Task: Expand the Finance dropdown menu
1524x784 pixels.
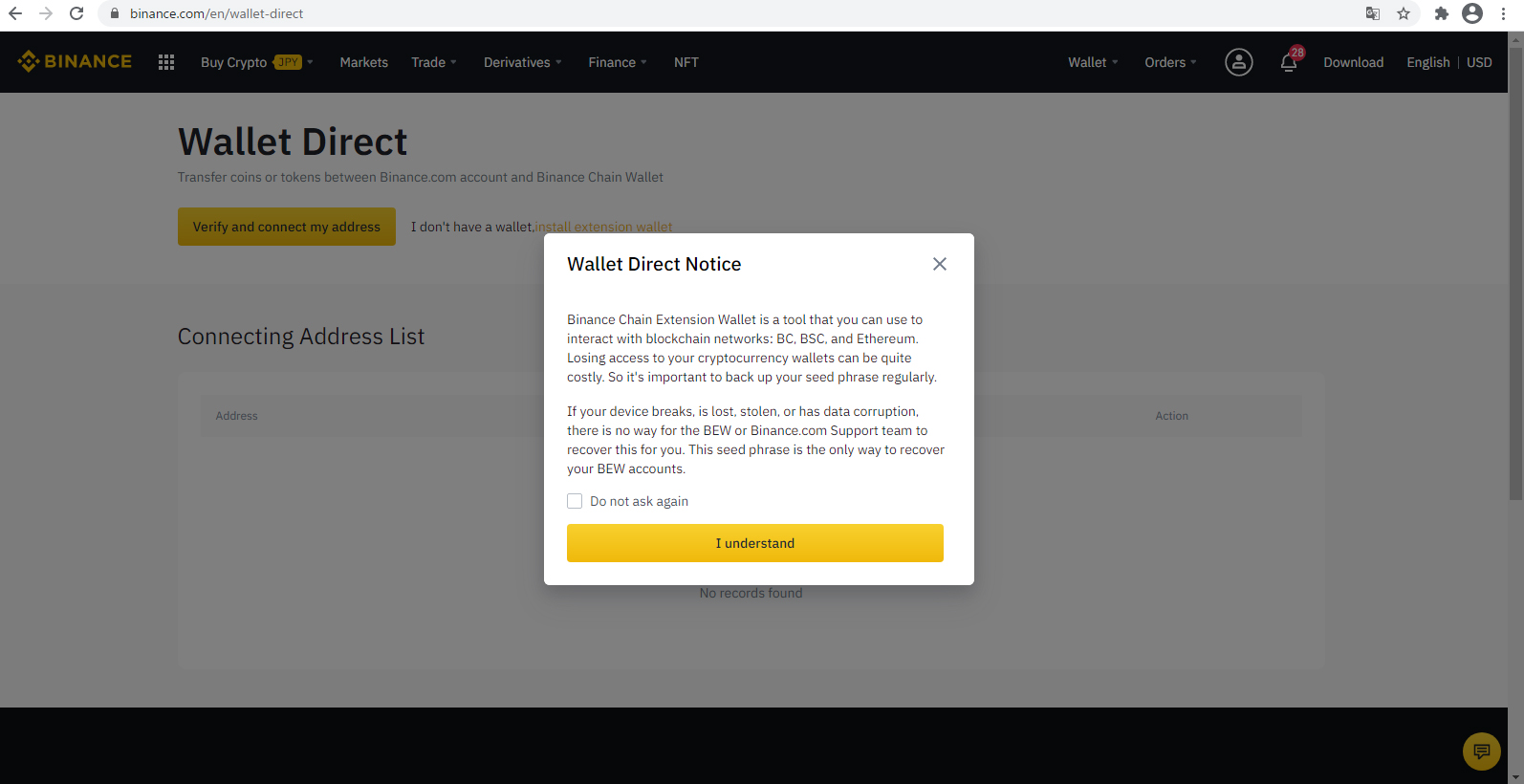Action: [618, 62]
